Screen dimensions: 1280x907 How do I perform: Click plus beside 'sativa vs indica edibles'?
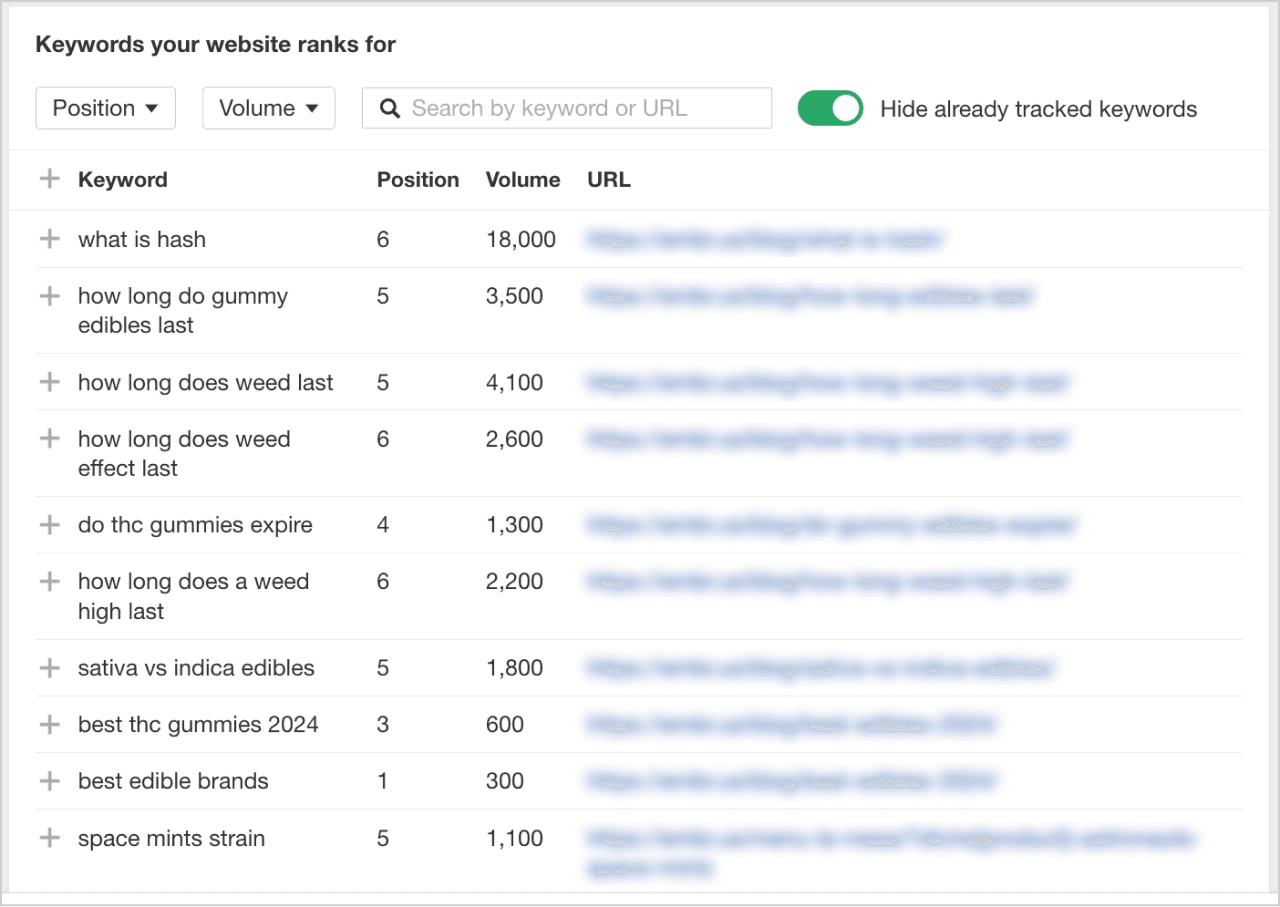pos(49,668)
